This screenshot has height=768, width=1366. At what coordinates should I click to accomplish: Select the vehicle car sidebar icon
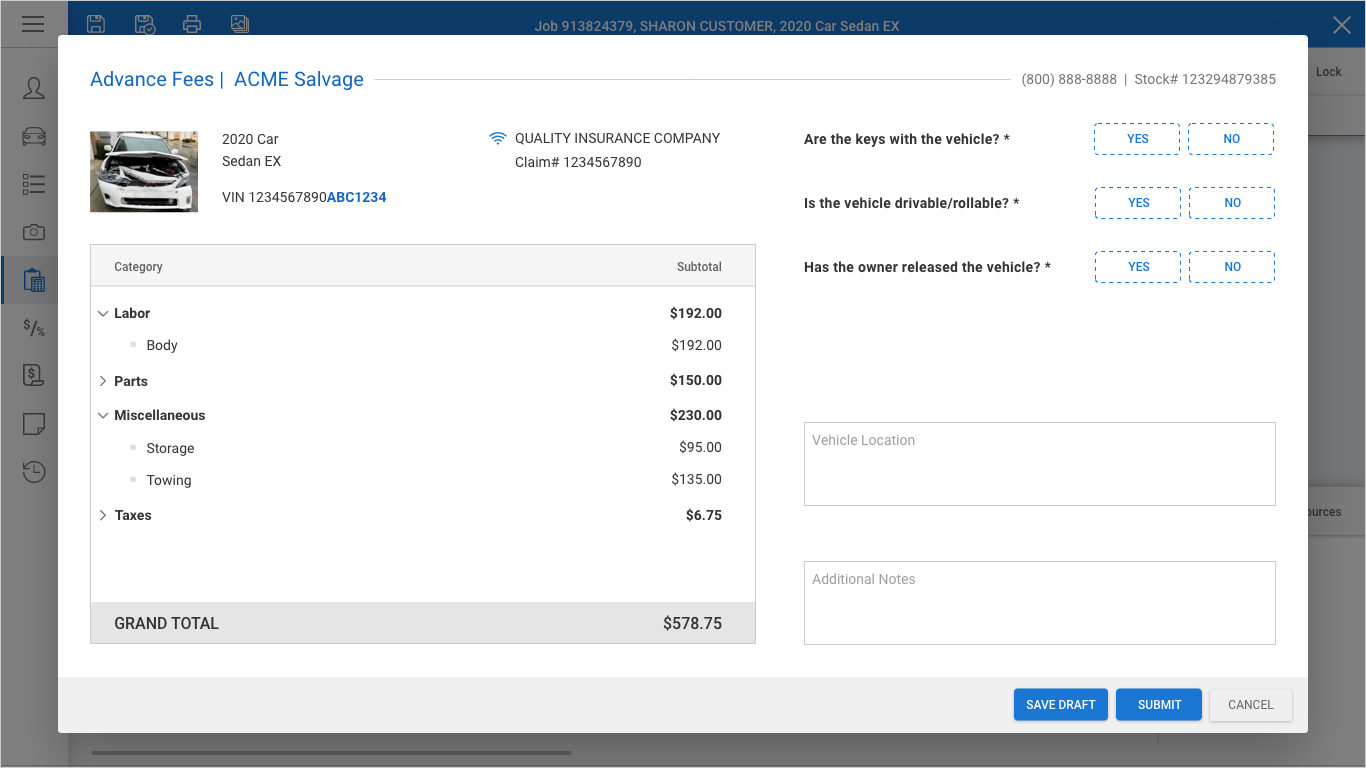(x=34, y=136)
